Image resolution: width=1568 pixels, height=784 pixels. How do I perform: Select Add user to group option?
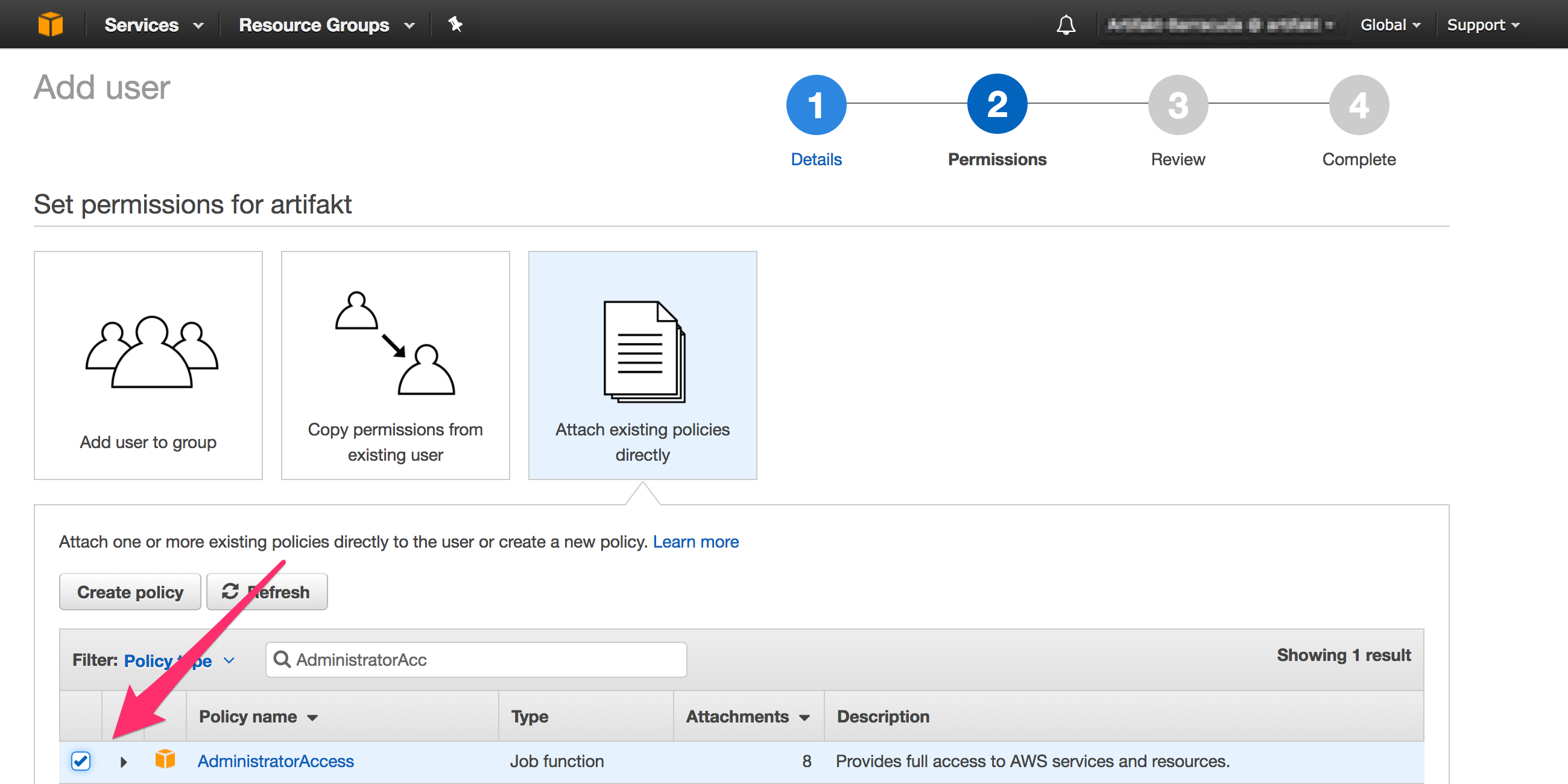click(x=148, y=365)
